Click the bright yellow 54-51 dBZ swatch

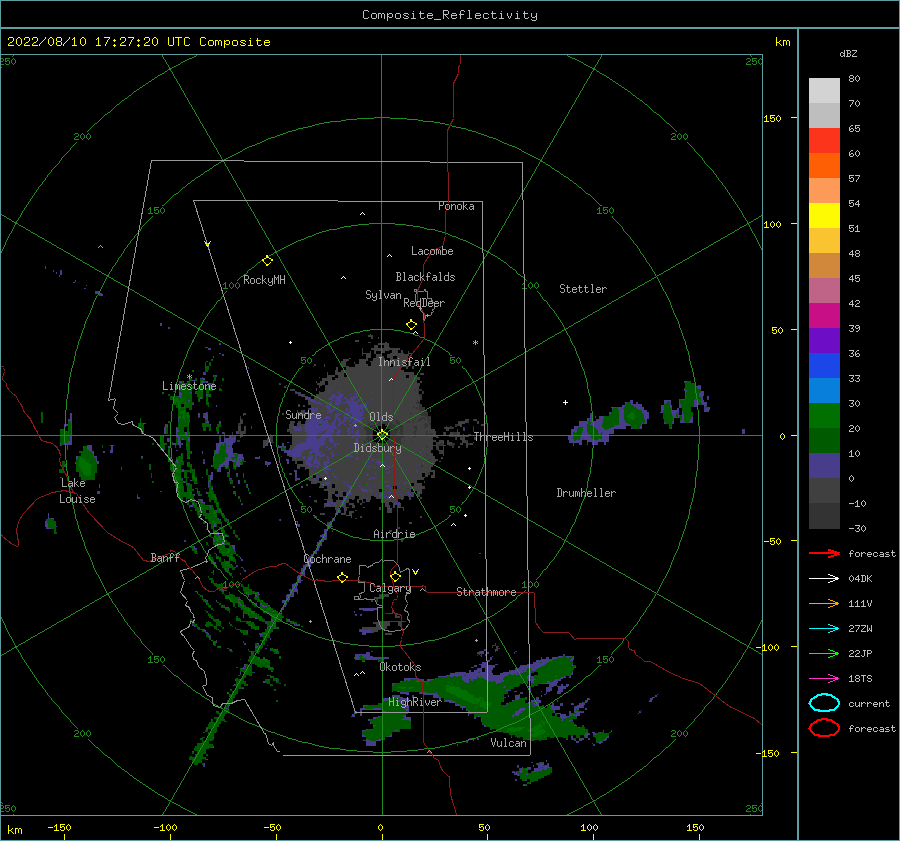tap(824, 216)
